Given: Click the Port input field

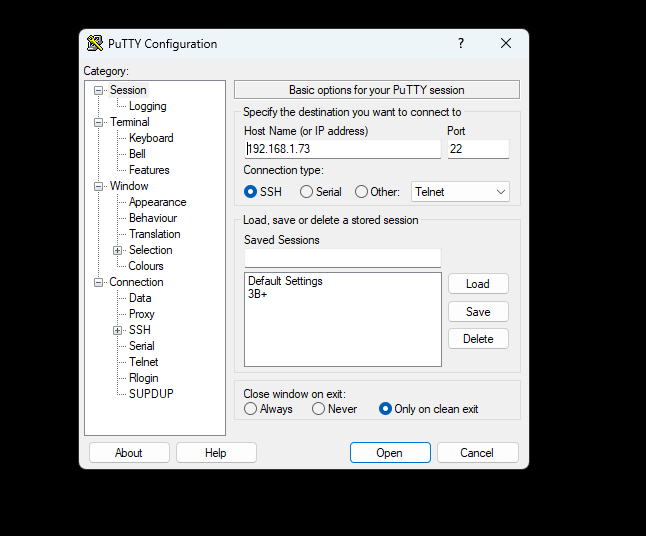Looking at the screenshot, I should point(478,149).
